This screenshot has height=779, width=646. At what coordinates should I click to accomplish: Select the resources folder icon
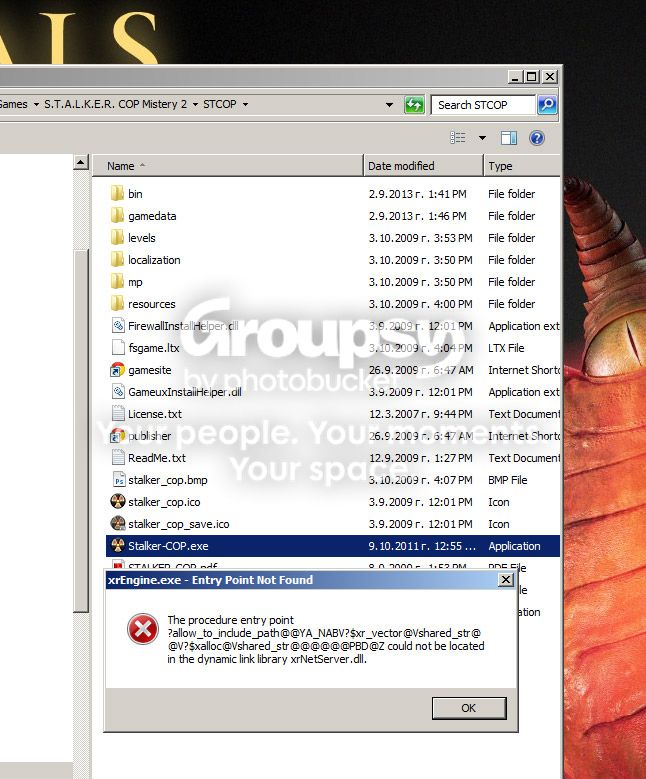click(117, 303)
